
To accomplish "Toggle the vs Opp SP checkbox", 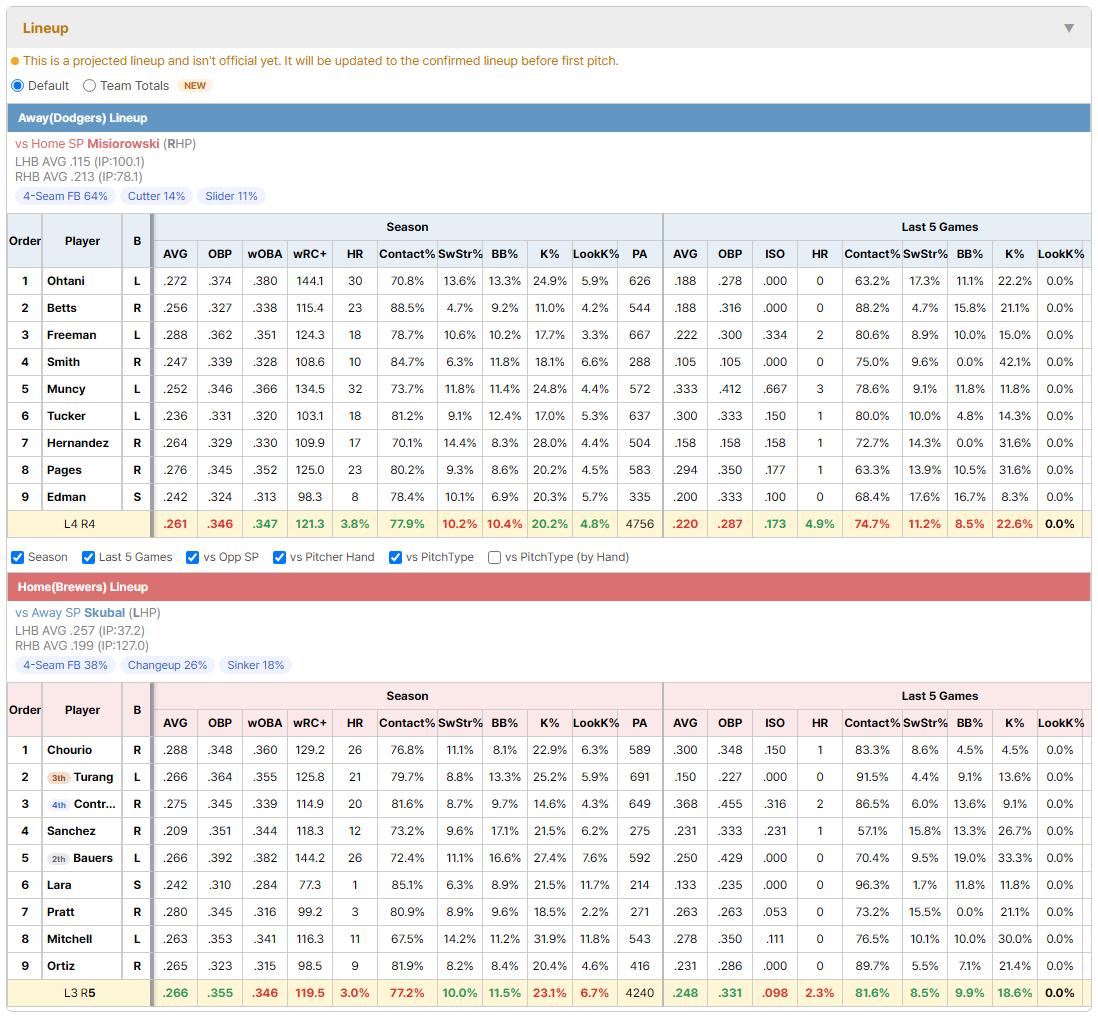I will pos(193,557).
